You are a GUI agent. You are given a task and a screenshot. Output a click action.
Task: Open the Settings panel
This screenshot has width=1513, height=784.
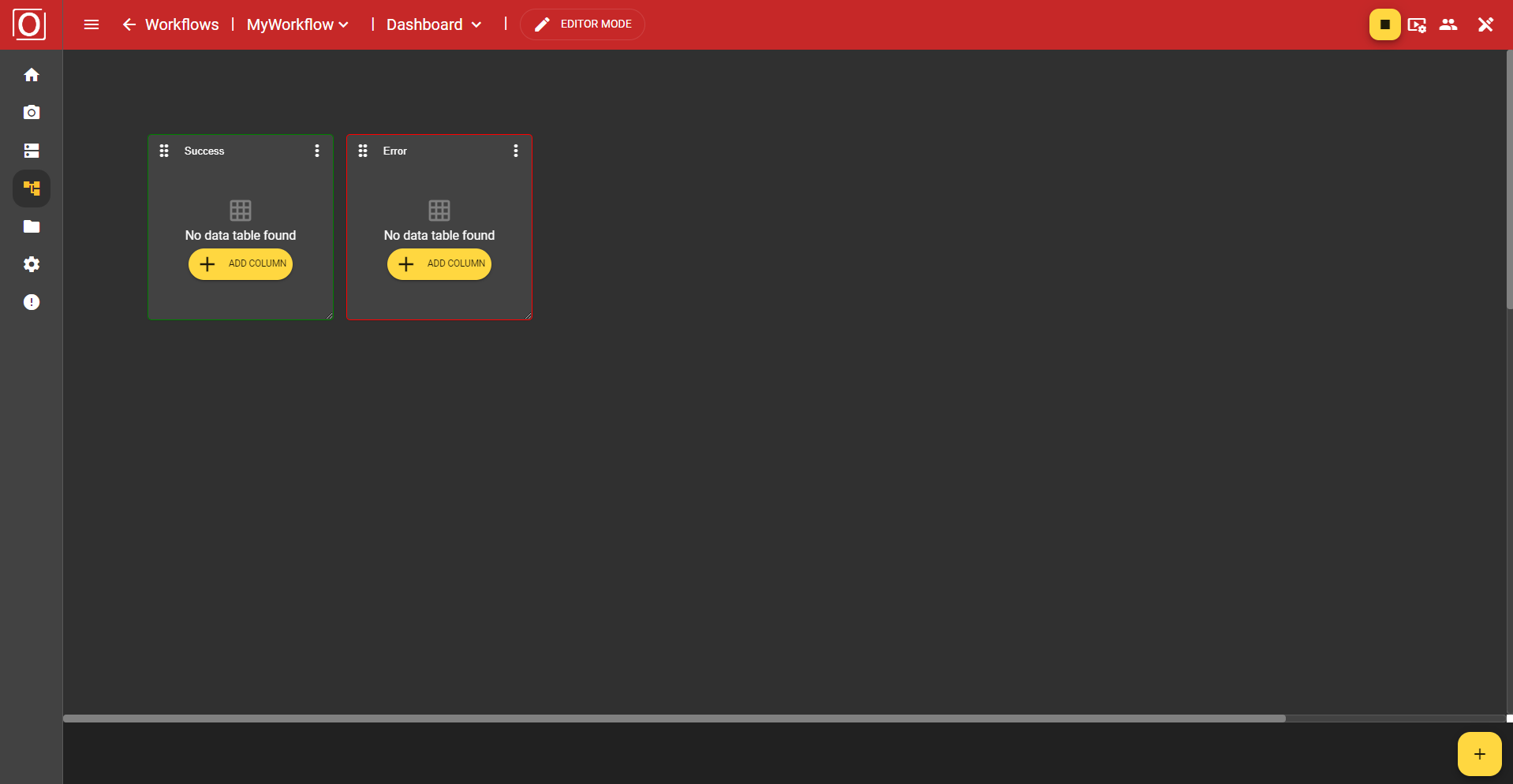tap(32, 264)
